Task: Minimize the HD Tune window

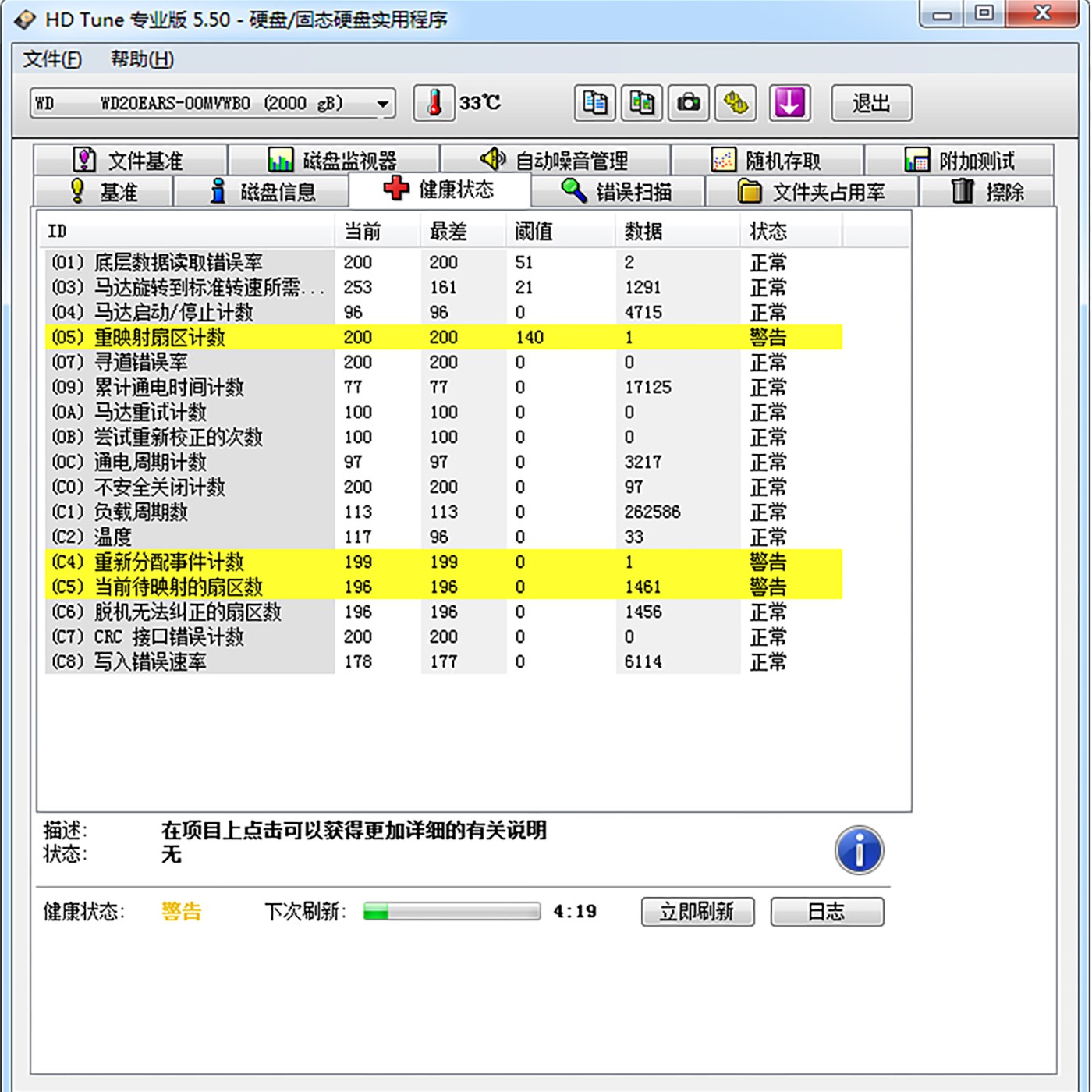Action: click(941, 15)
